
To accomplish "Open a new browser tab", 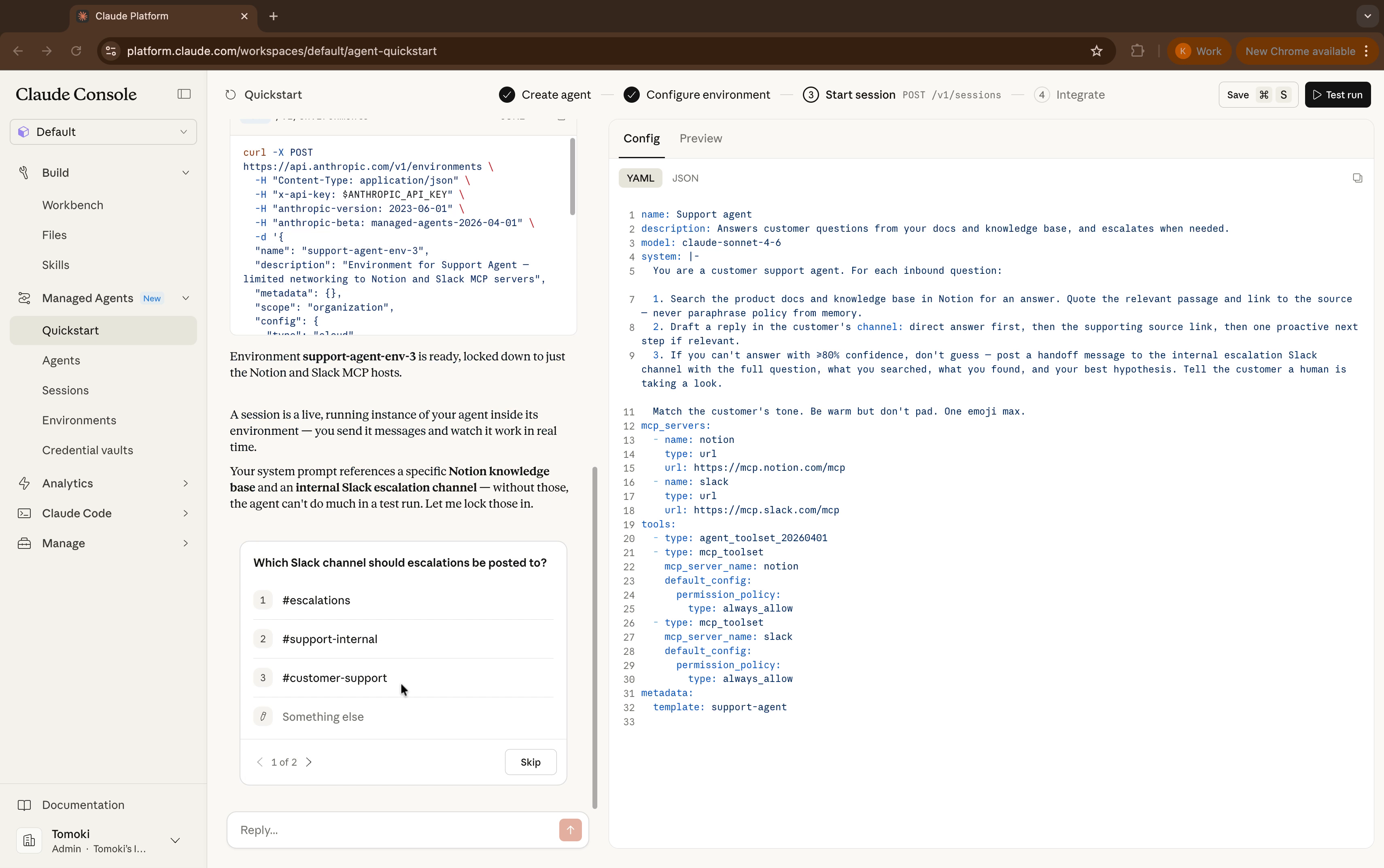I will pos(273,16).
